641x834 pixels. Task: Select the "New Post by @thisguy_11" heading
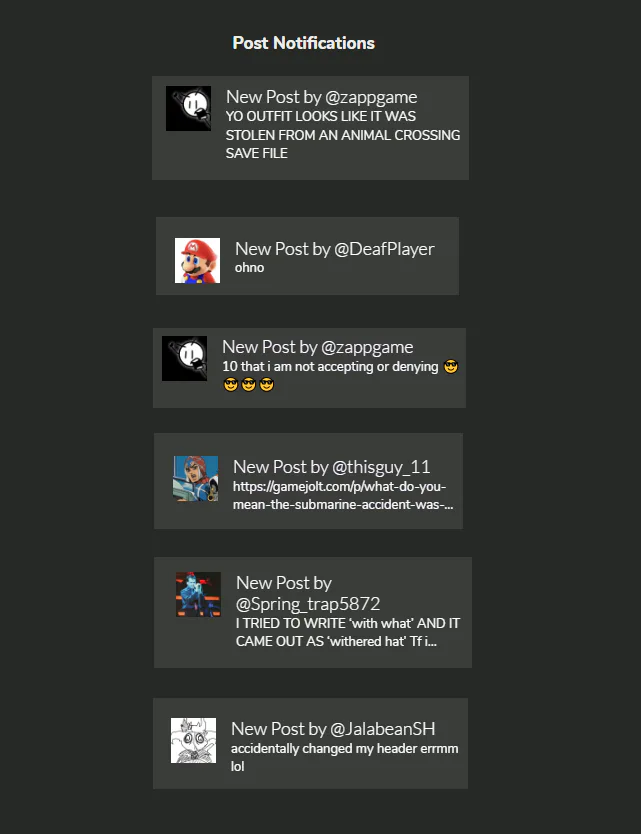[331, 467]
